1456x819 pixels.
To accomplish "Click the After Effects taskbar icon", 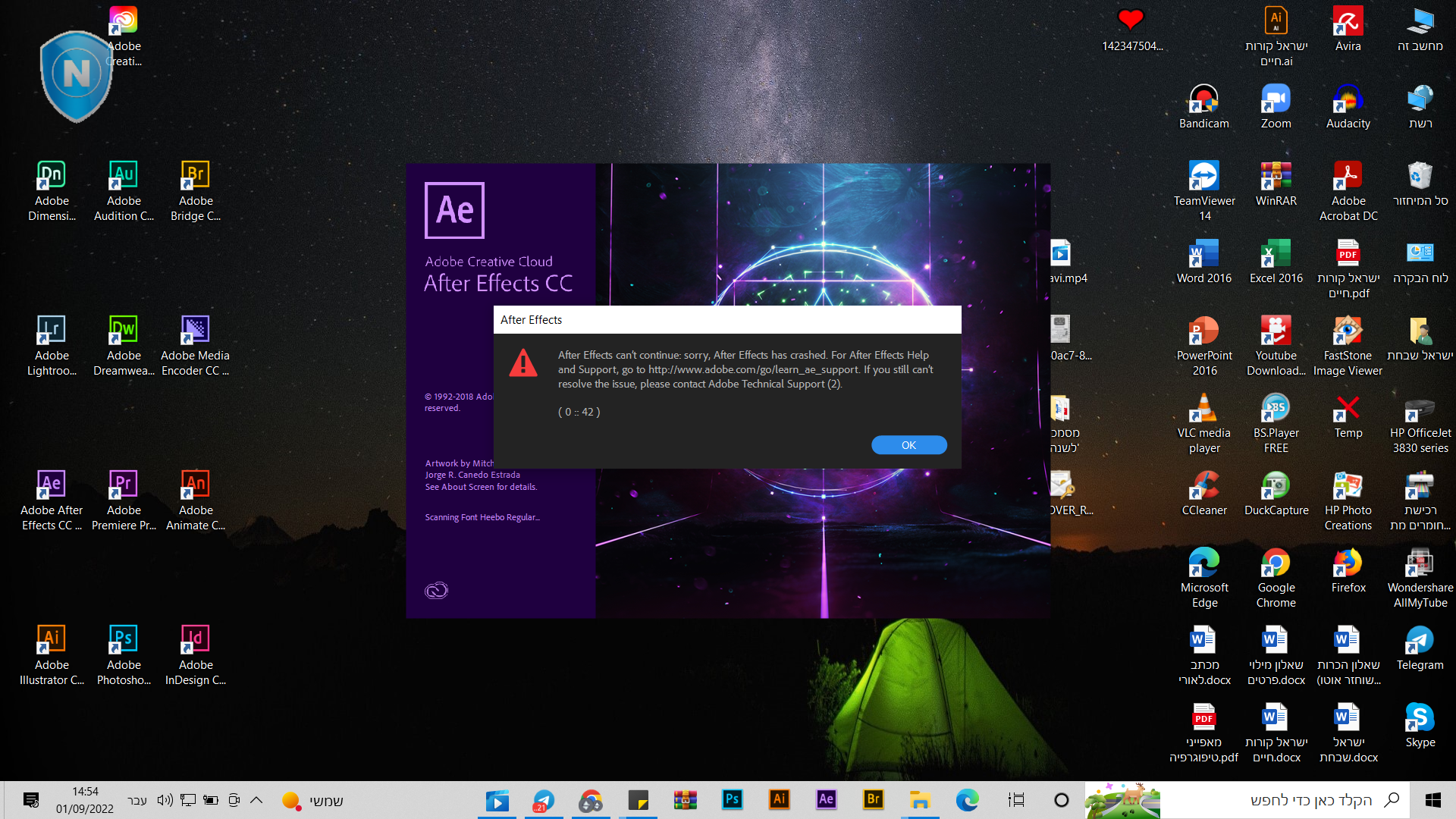I will coord(826,799).
